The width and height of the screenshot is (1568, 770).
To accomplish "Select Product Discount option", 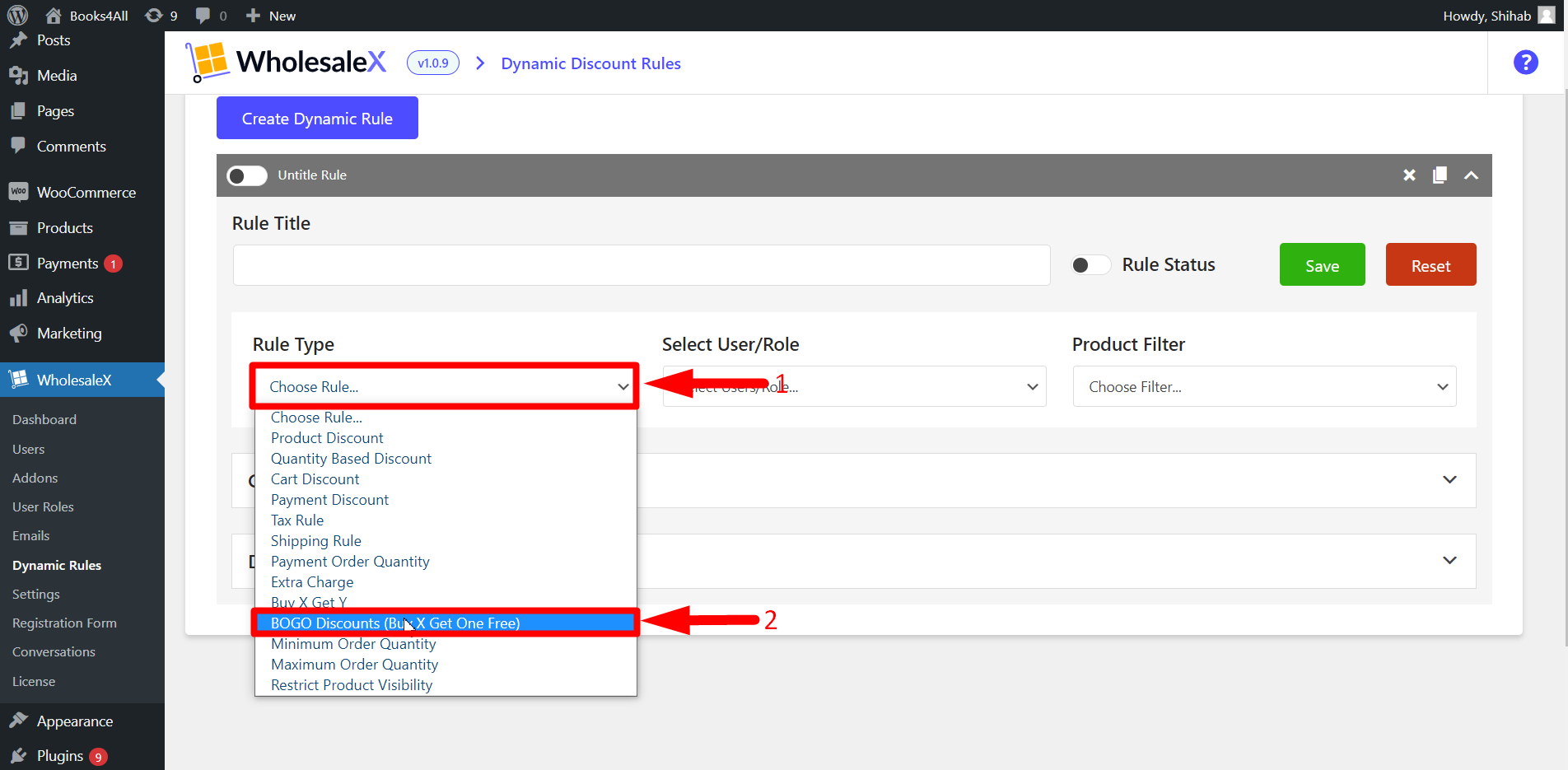I will coord(446,438).
